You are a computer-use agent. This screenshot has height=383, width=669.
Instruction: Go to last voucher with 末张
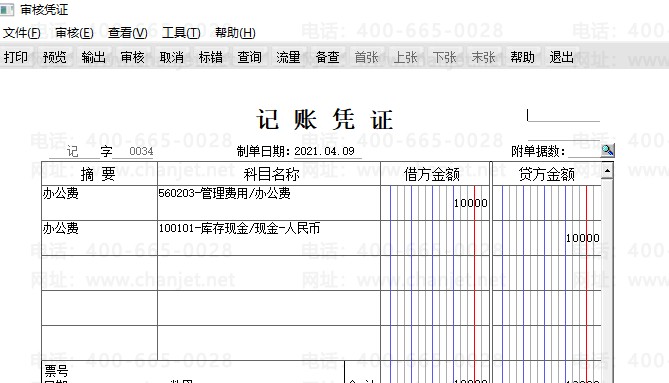coord(483,57)
